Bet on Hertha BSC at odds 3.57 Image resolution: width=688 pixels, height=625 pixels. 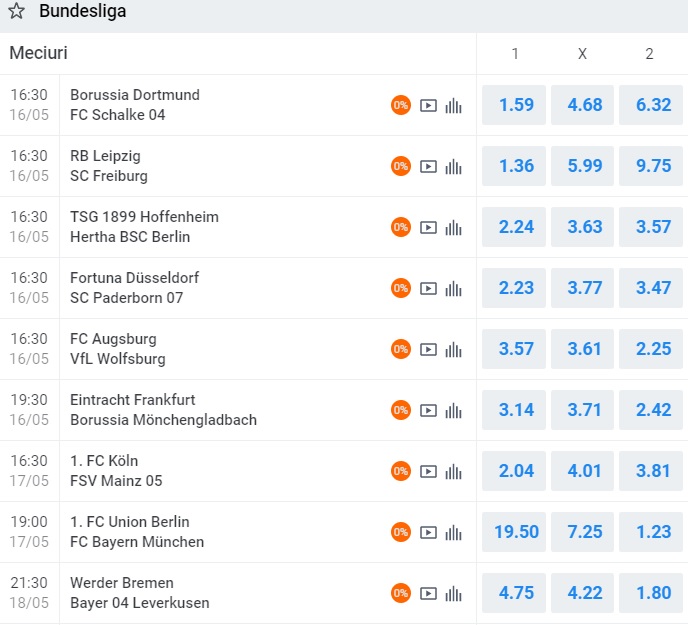pyautogui.click(x=650, y=227)
